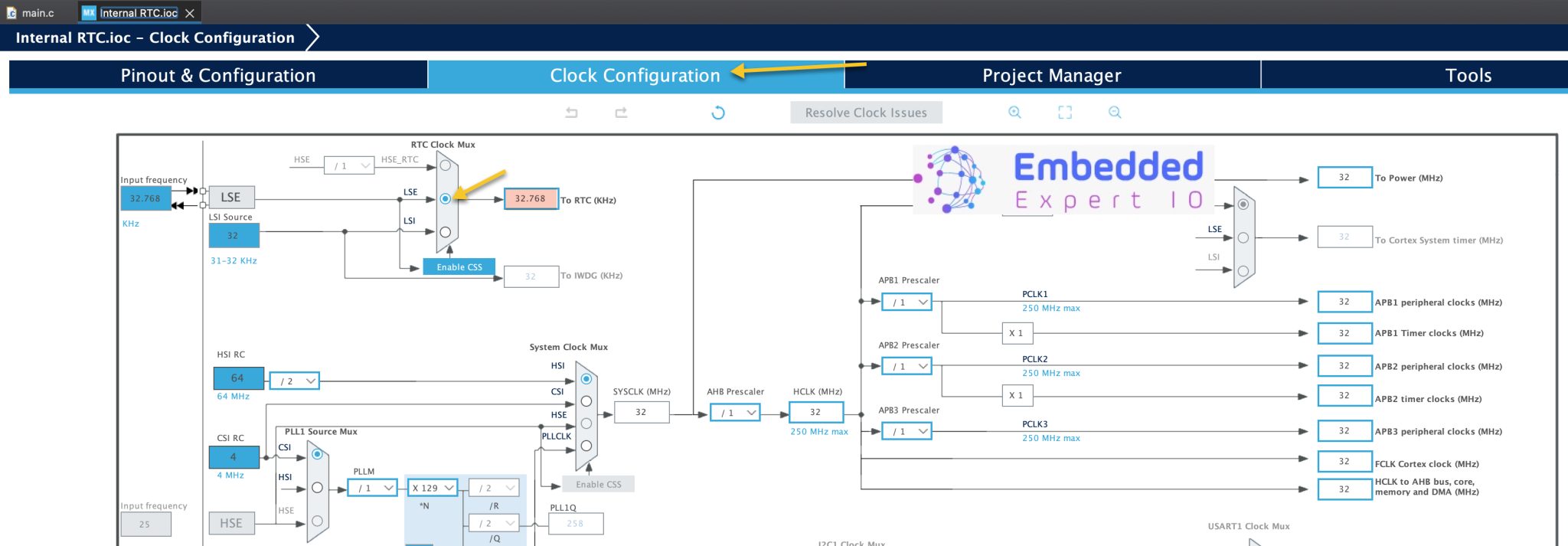Click the Resolve Clock Issues button
The image size is (1568, 546).
[x=866, y=113]
